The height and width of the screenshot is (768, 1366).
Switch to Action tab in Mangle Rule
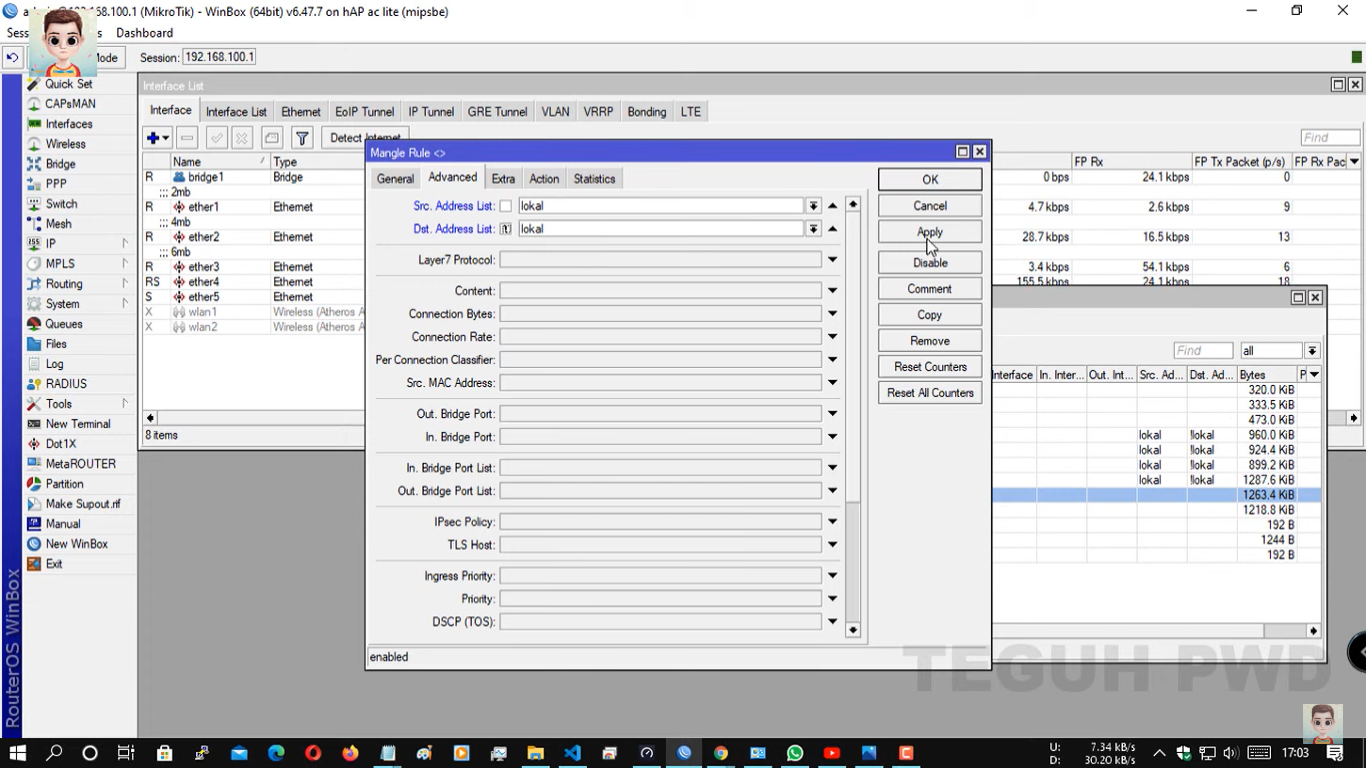pos(544,179)
